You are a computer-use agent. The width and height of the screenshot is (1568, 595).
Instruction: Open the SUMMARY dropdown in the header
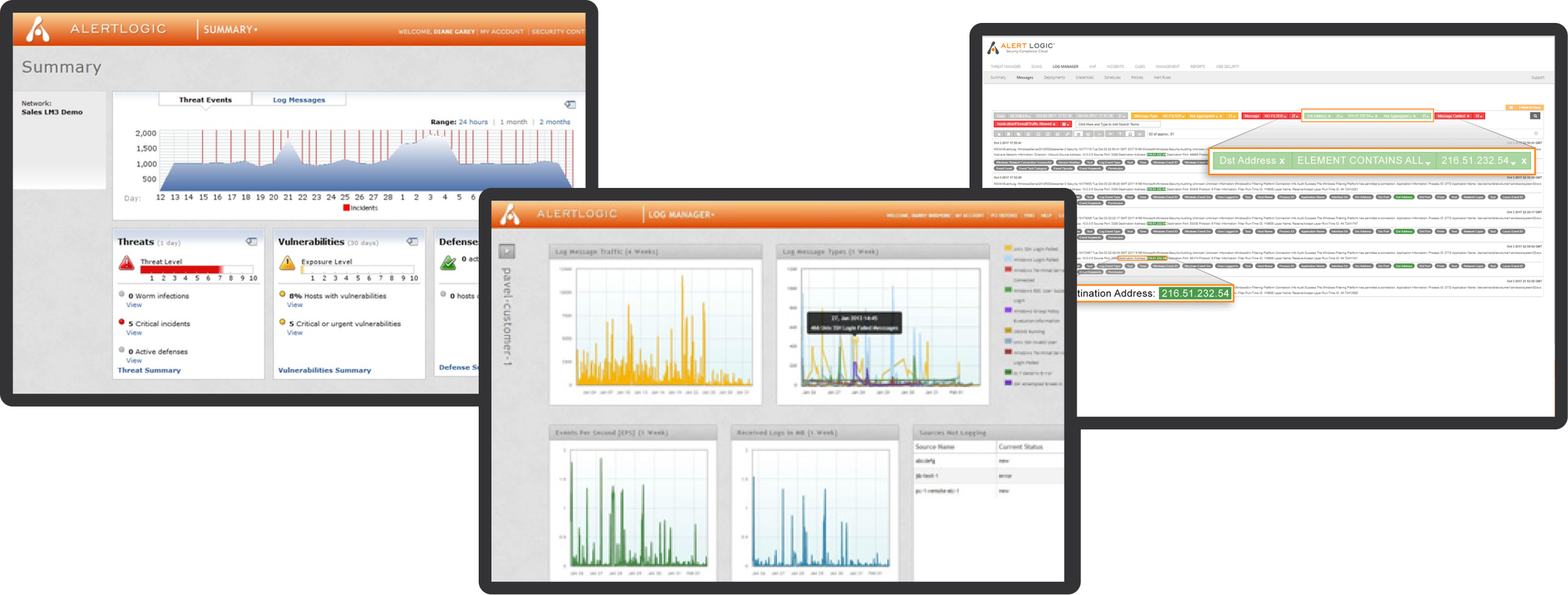click(230, 29)
